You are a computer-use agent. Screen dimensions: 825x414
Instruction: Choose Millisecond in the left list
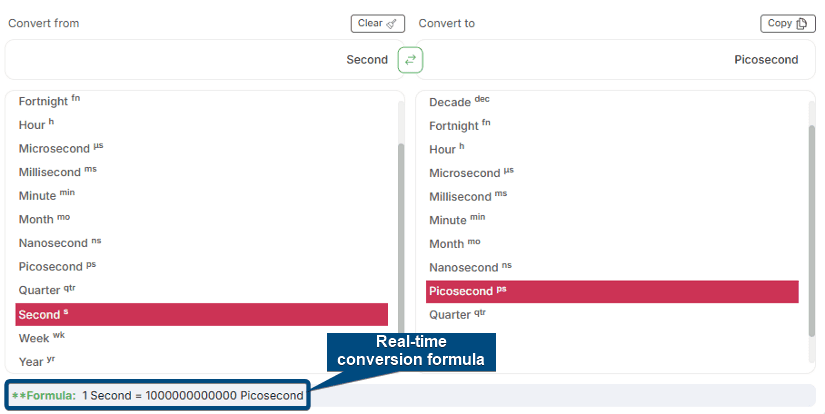coord(51,172)
